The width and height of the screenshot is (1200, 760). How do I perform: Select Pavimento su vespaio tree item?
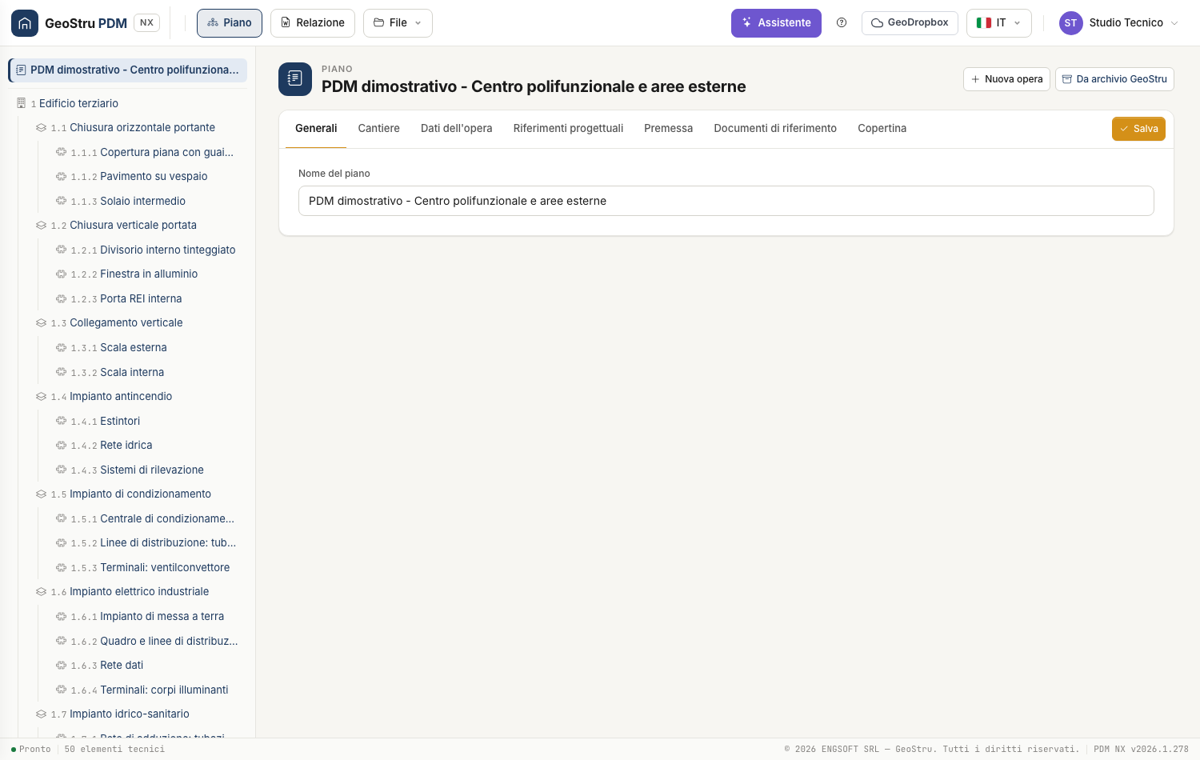[153, 177]
